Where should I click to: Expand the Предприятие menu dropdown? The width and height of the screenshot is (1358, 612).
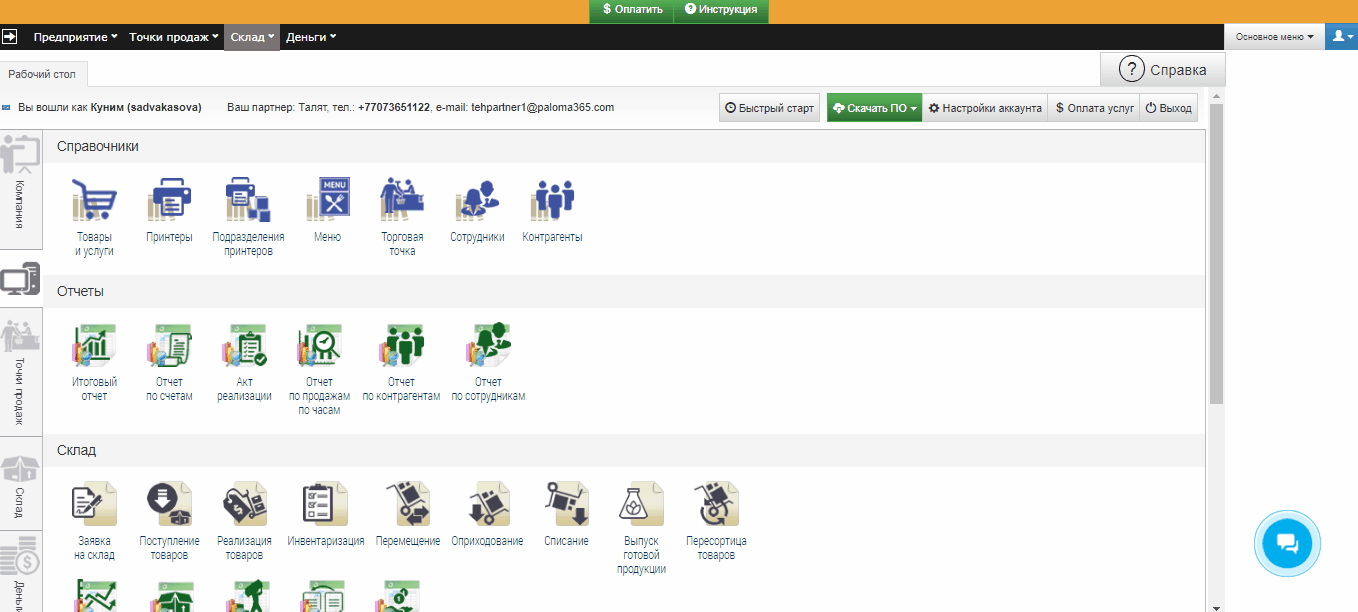(75, 37)
